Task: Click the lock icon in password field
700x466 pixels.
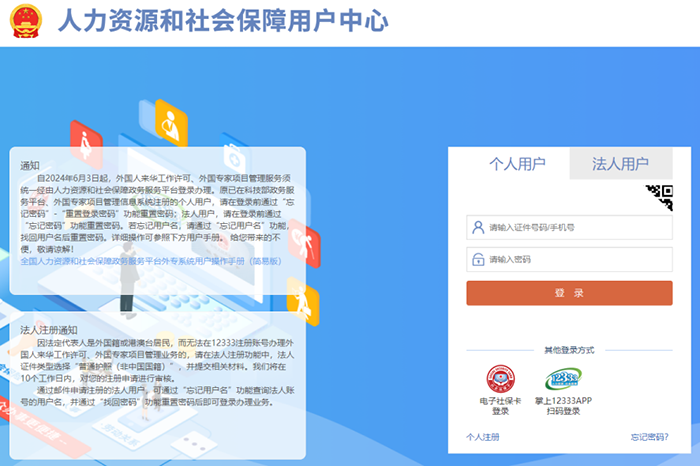Action: [x=478, y=259]
